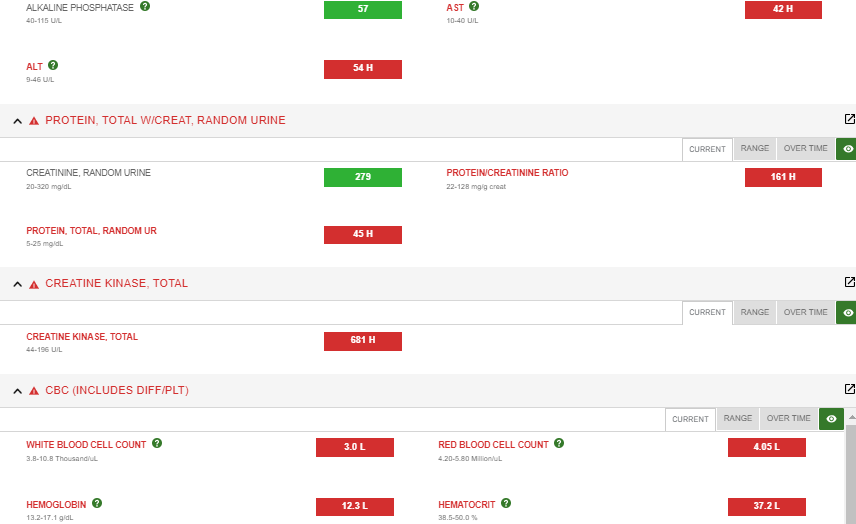Collapse the Creatine Kinase, Total section
The width and height of the screenshot is (856, 524).
[x=17, y=285]
